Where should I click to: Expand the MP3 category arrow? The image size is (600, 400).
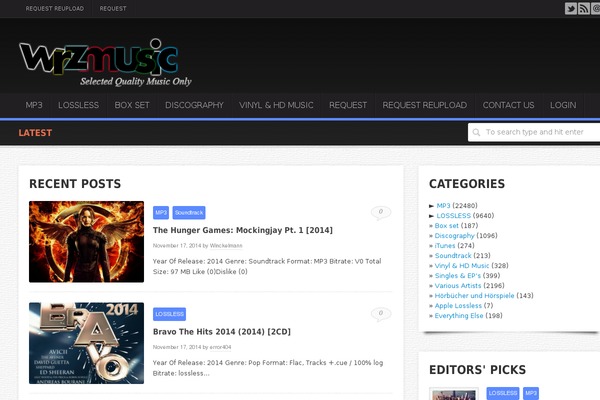tap(432, 205)
